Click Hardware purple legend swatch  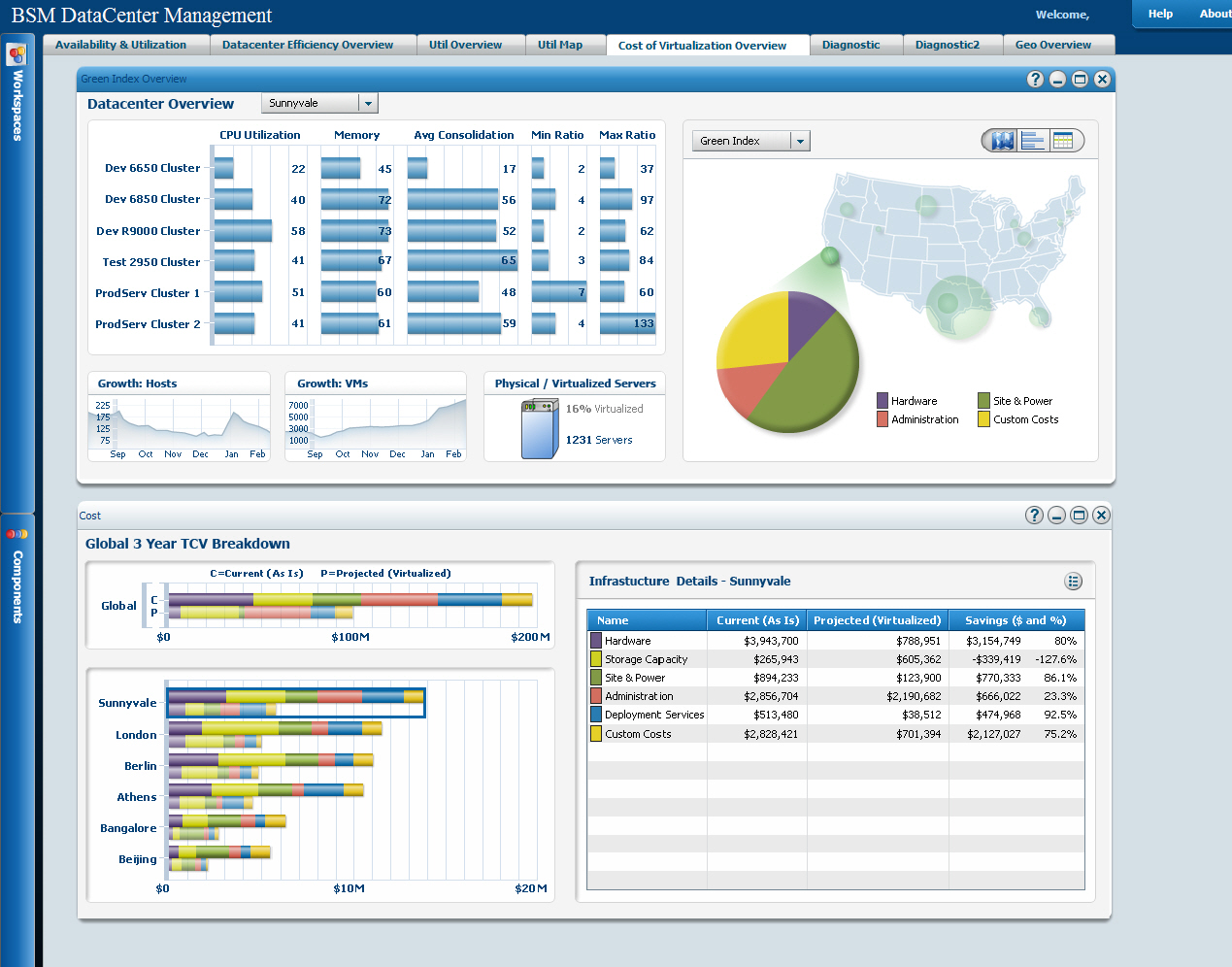882,401
